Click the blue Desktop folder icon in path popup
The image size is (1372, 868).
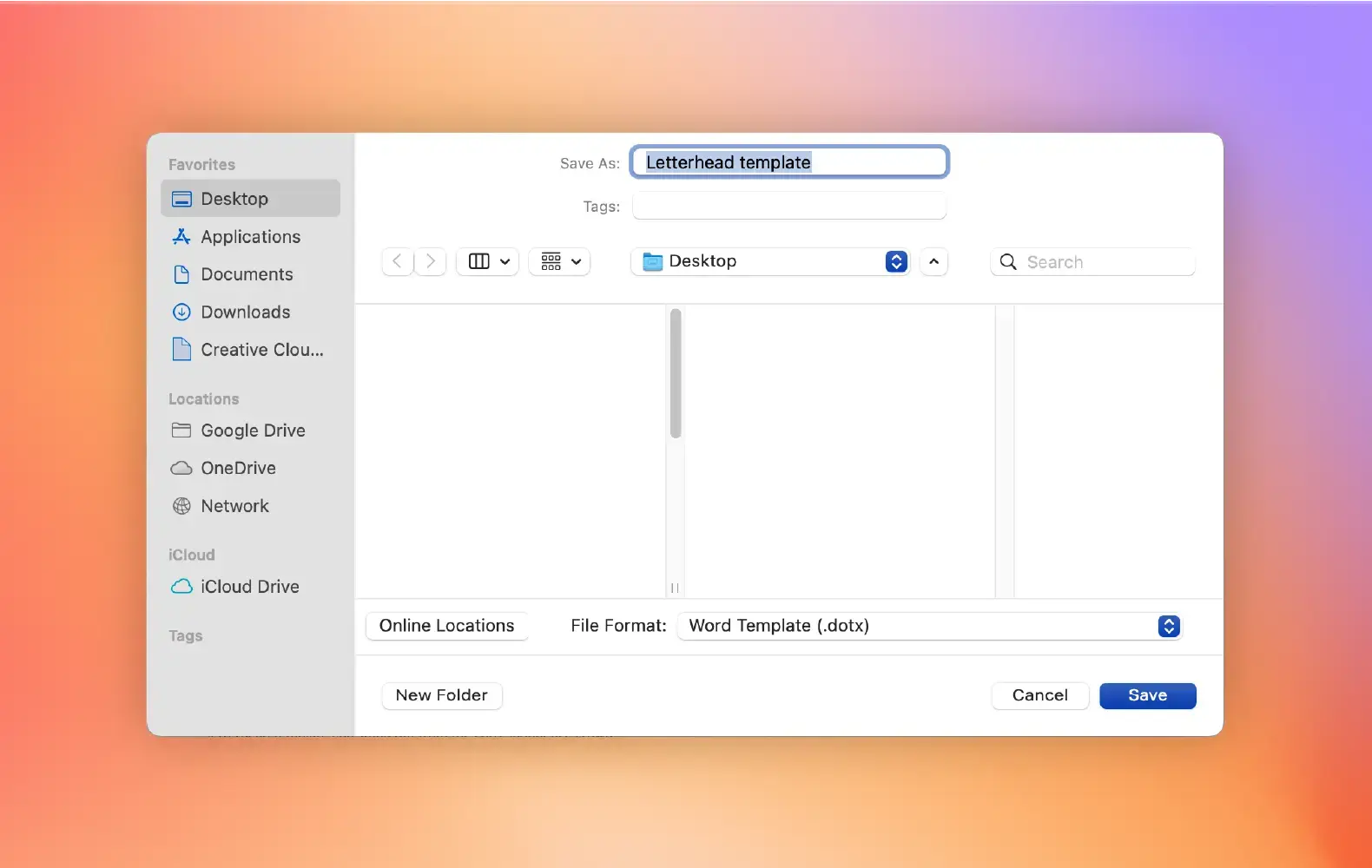click(652, 261)
